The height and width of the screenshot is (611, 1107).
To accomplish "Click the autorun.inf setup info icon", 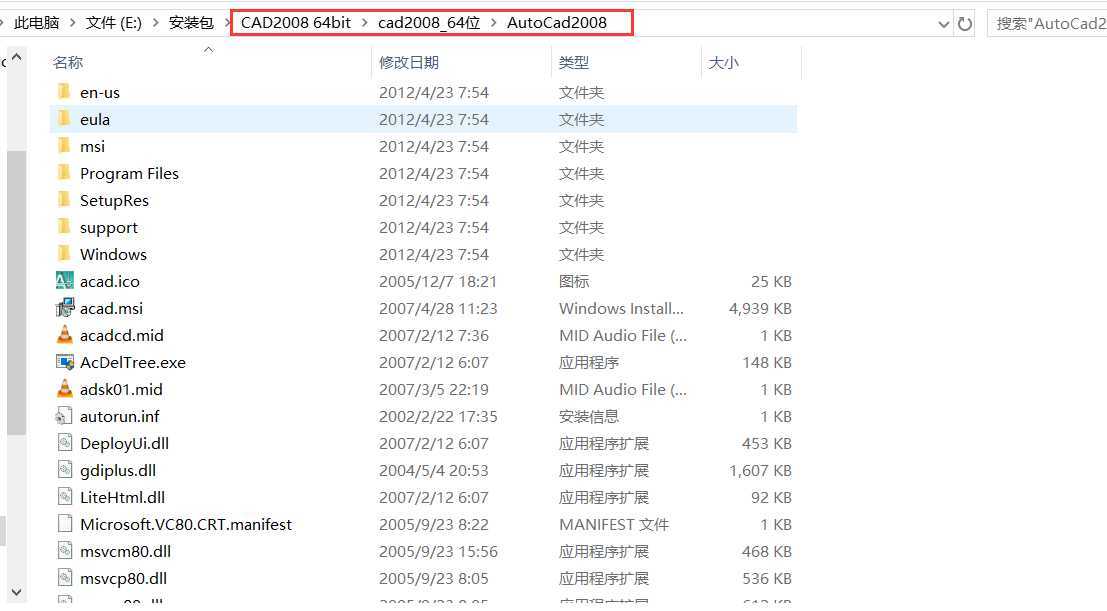I will 64,416.
